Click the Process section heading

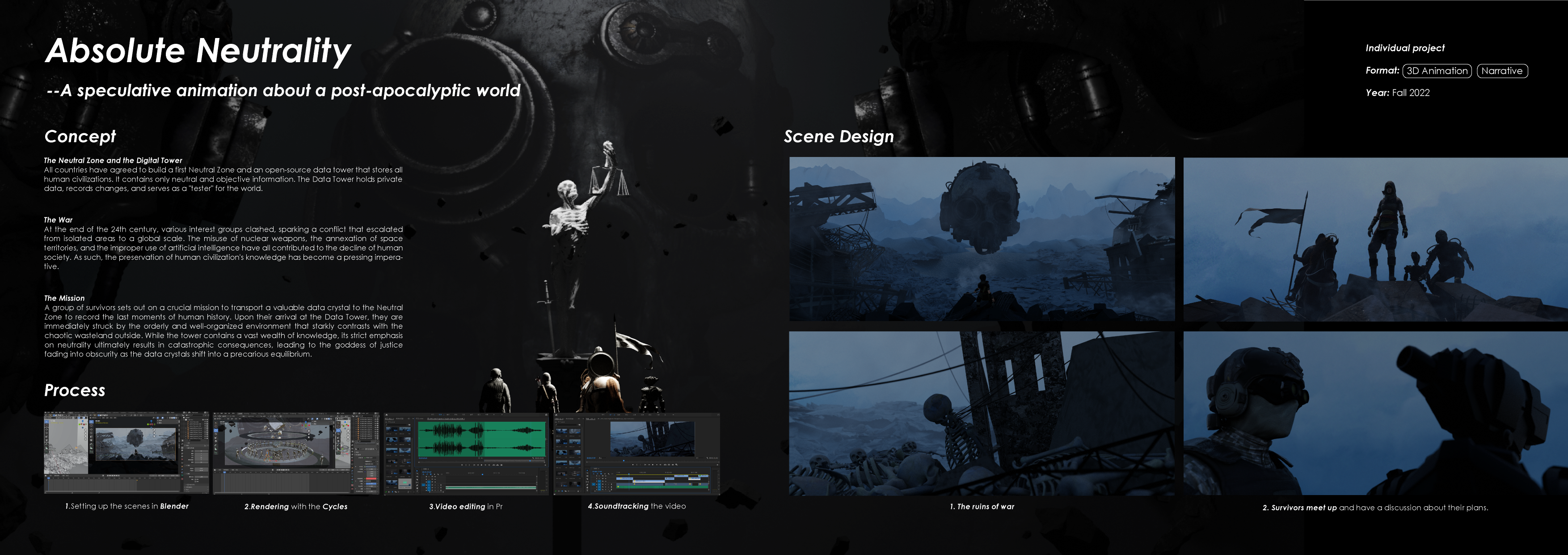coord(74,390)
